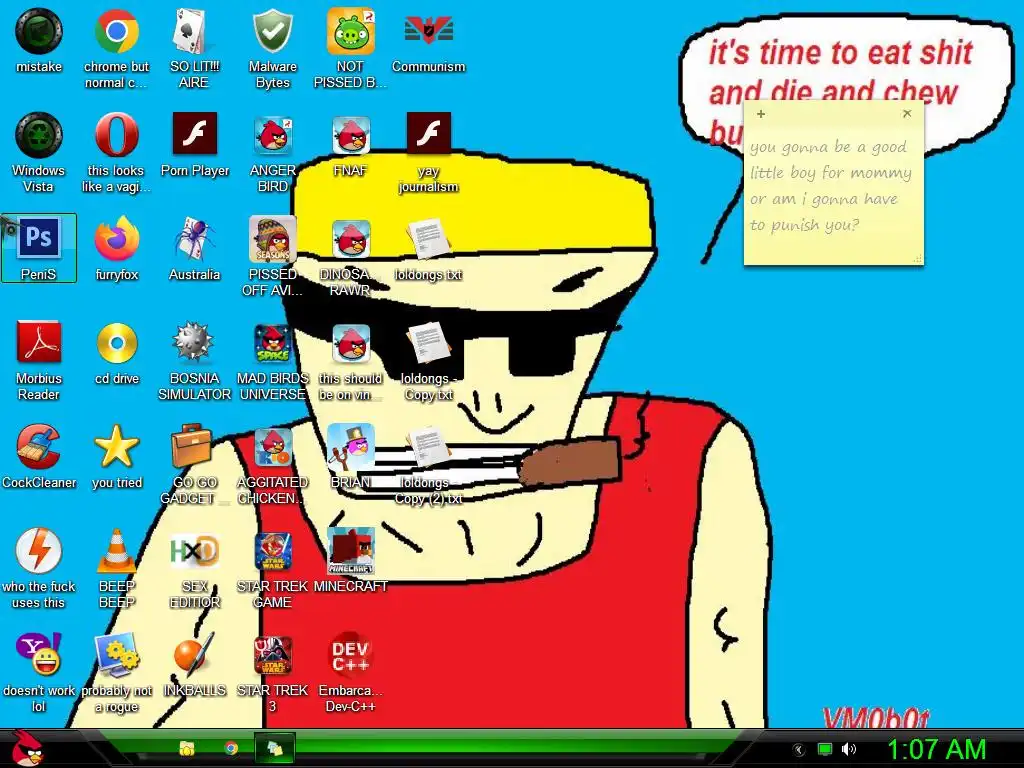Open Chrome from the taskbar
This screenshot has width=1024, height=768.
231,748
